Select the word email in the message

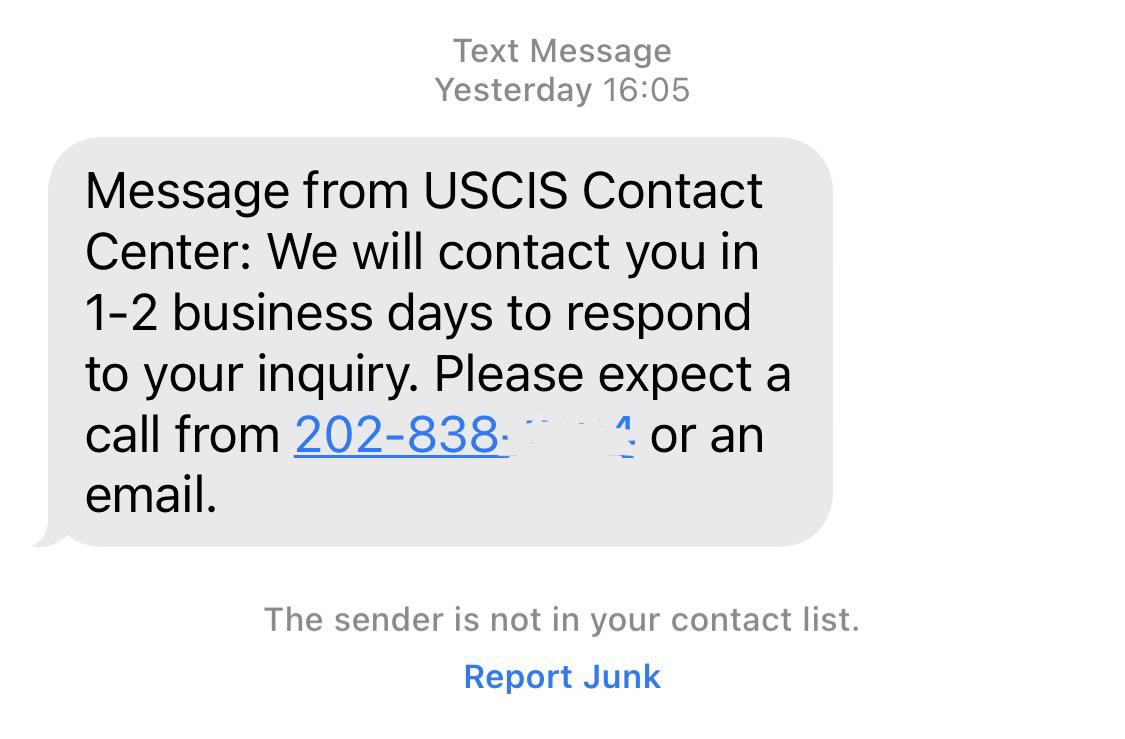(x=152, y=495)
